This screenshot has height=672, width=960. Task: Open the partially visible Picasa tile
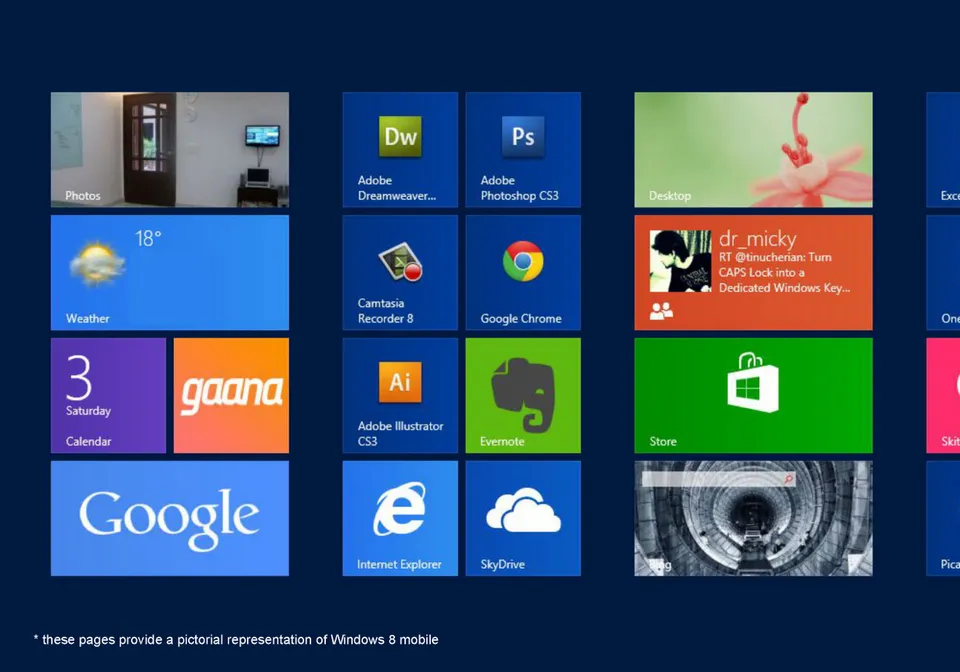click(944, 518)
